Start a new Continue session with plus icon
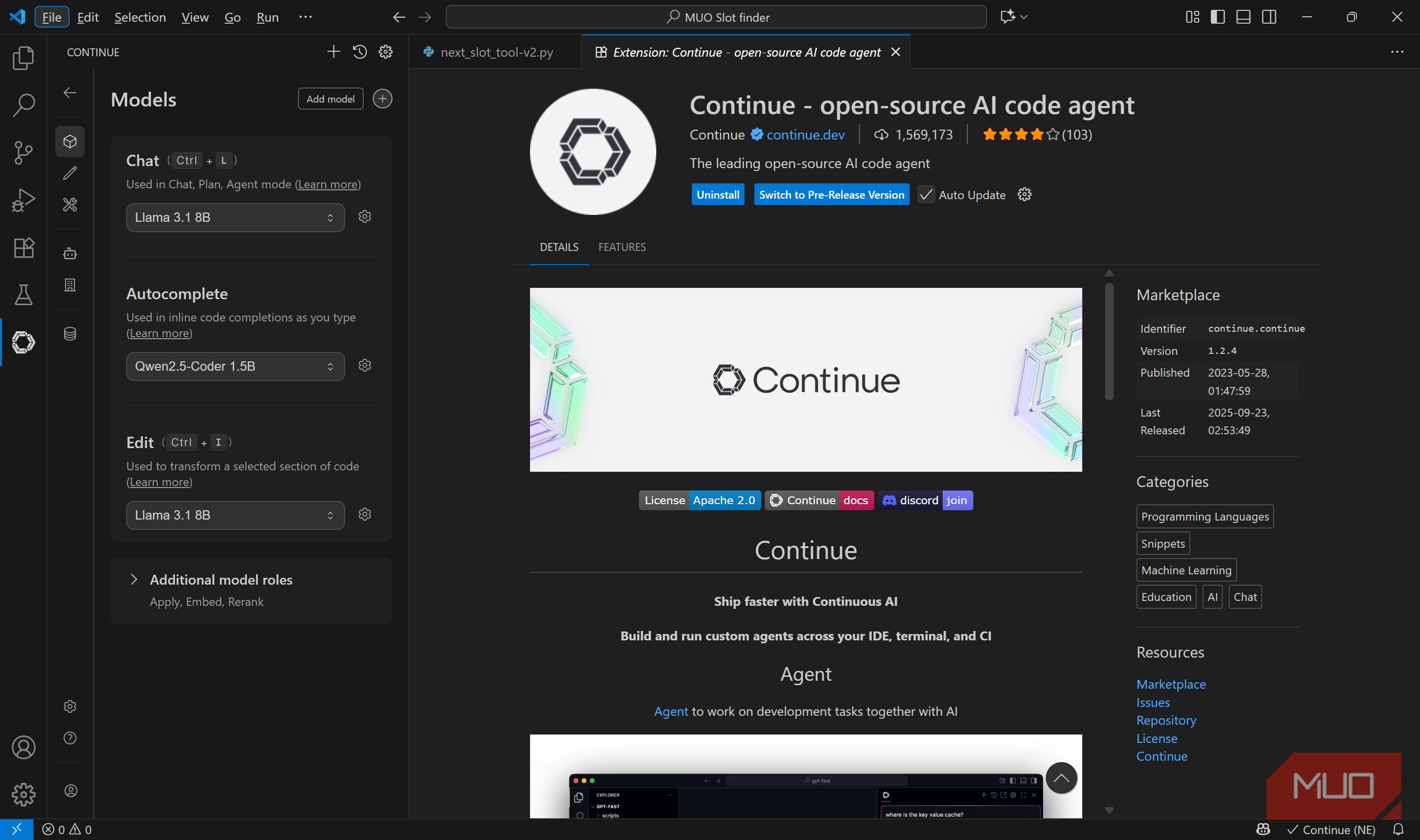The image size is (1420, 840). [333, 52]
